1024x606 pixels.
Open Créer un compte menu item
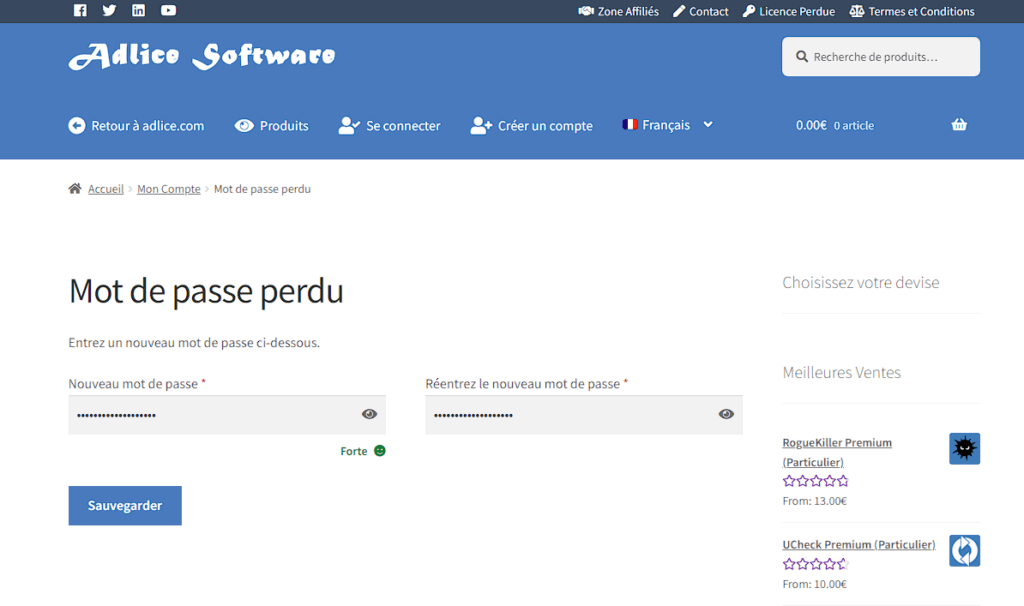(x=532, y=126)
